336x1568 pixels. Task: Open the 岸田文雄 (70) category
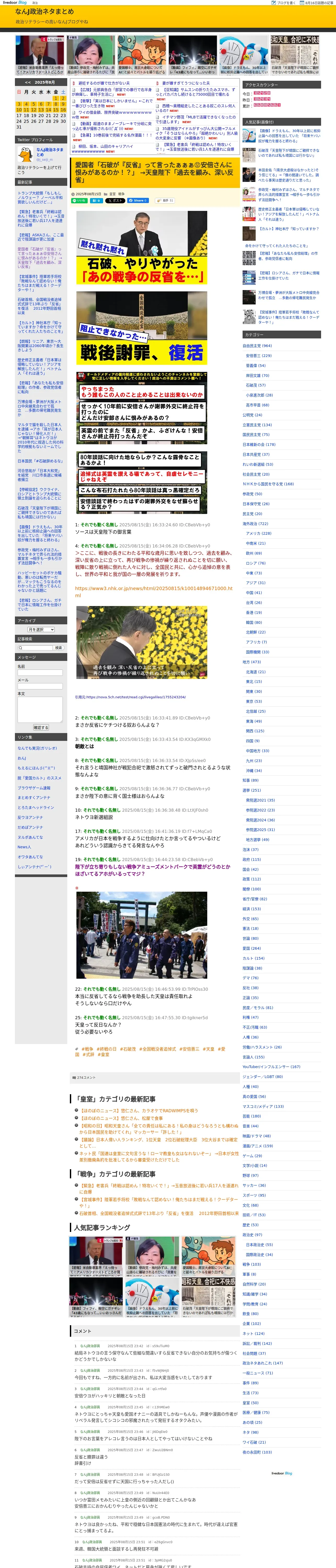[x=257, y=375]
